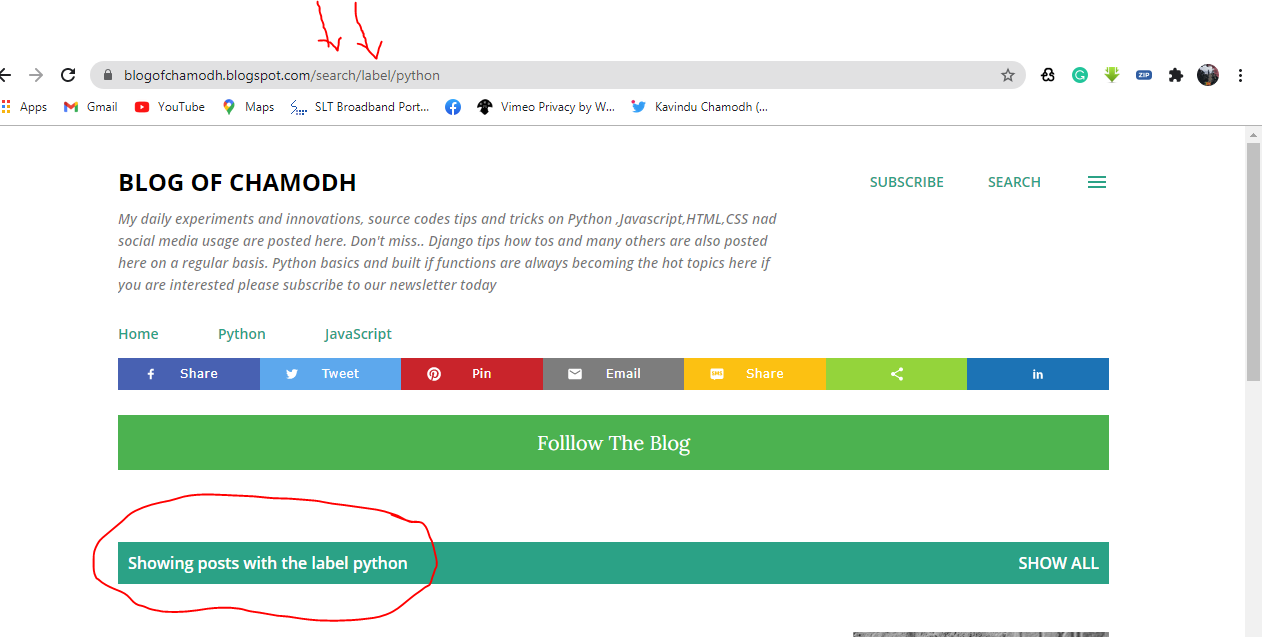Open the Extensions puzzle piece menu
This screenshot has width=1262, height=637.
[x=1176, y=75]
